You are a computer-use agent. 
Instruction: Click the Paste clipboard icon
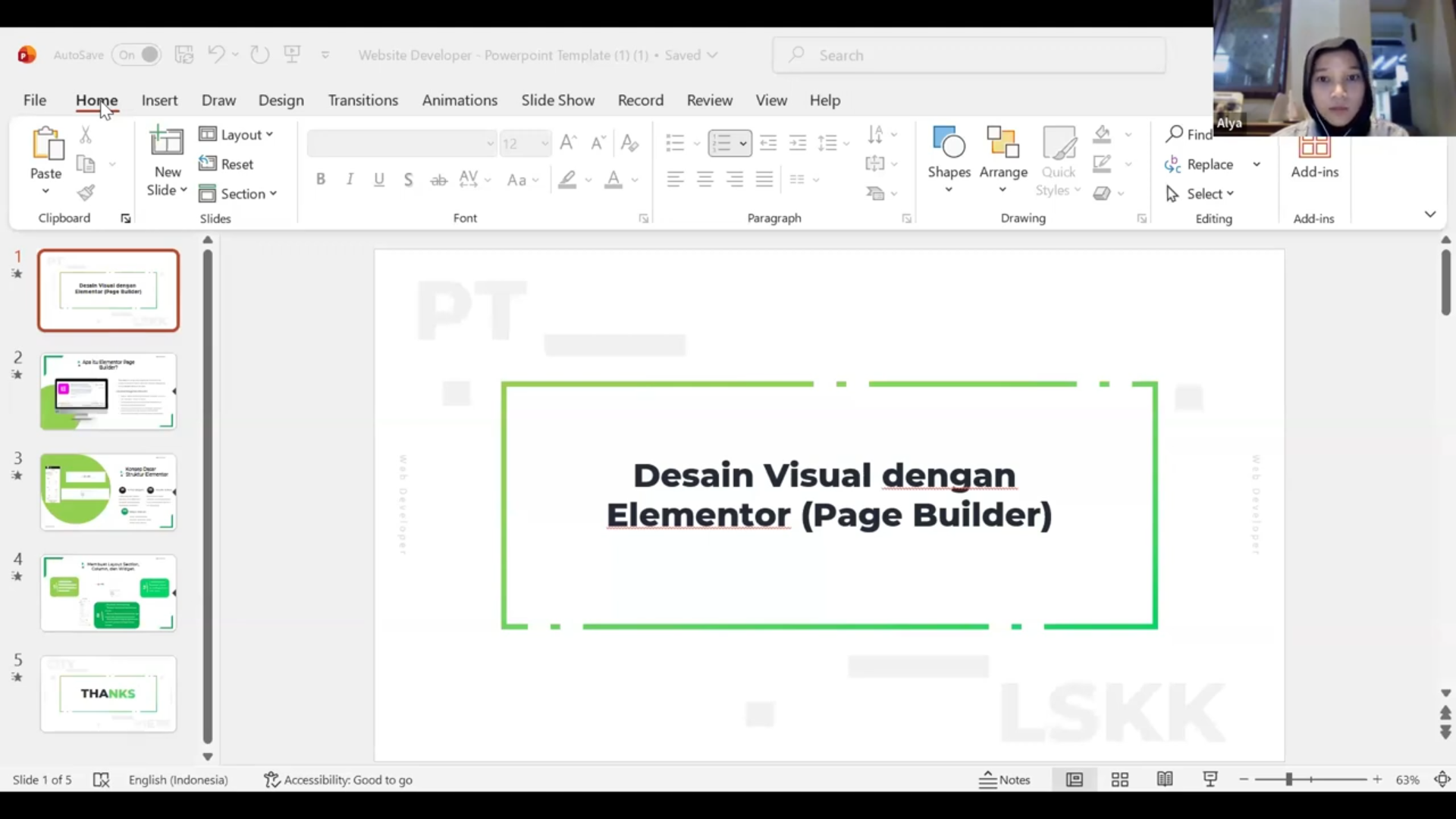click(x=46, y=144)
